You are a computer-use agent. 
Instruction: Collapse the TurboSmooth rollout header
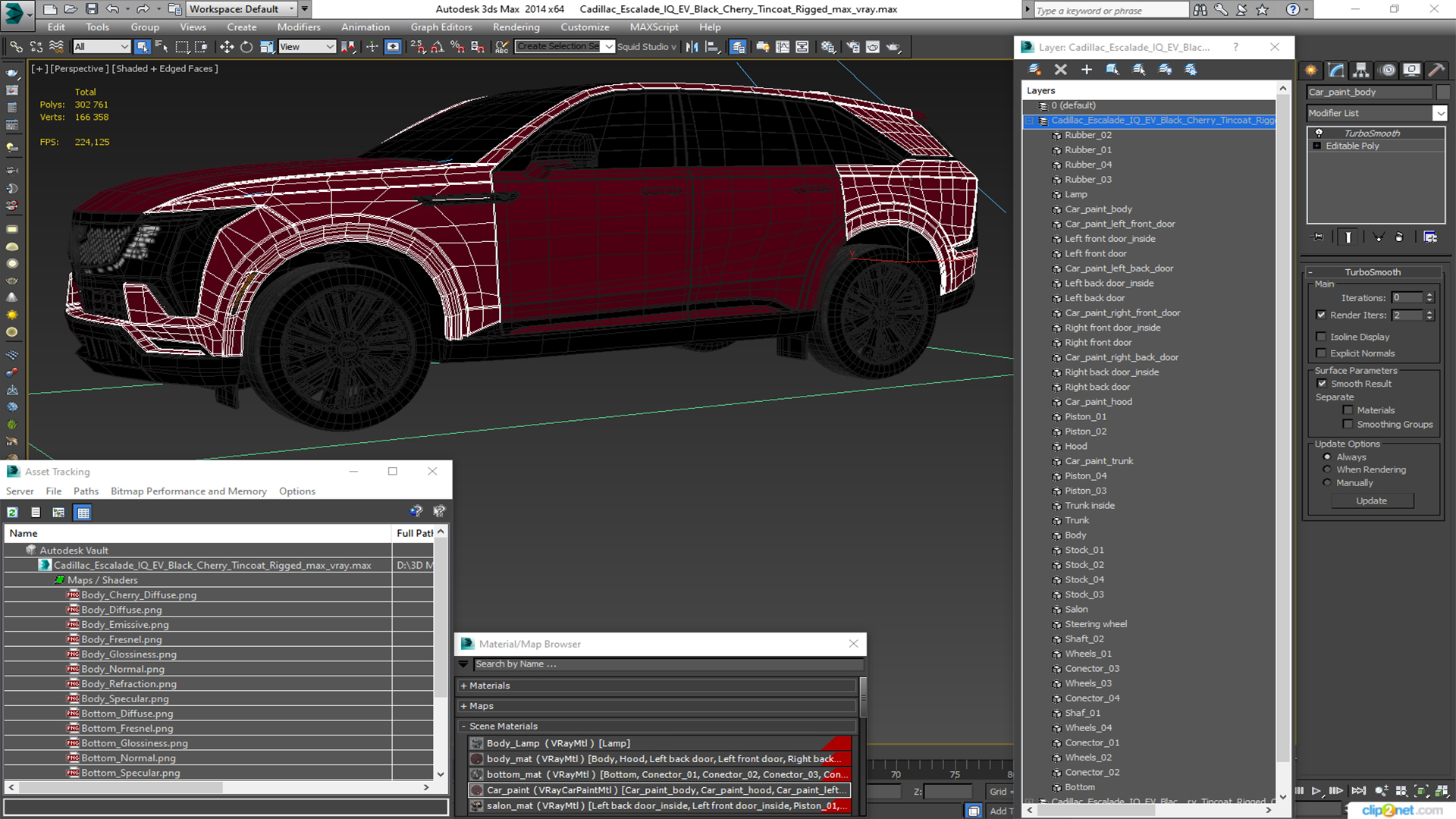(1373, 272)
